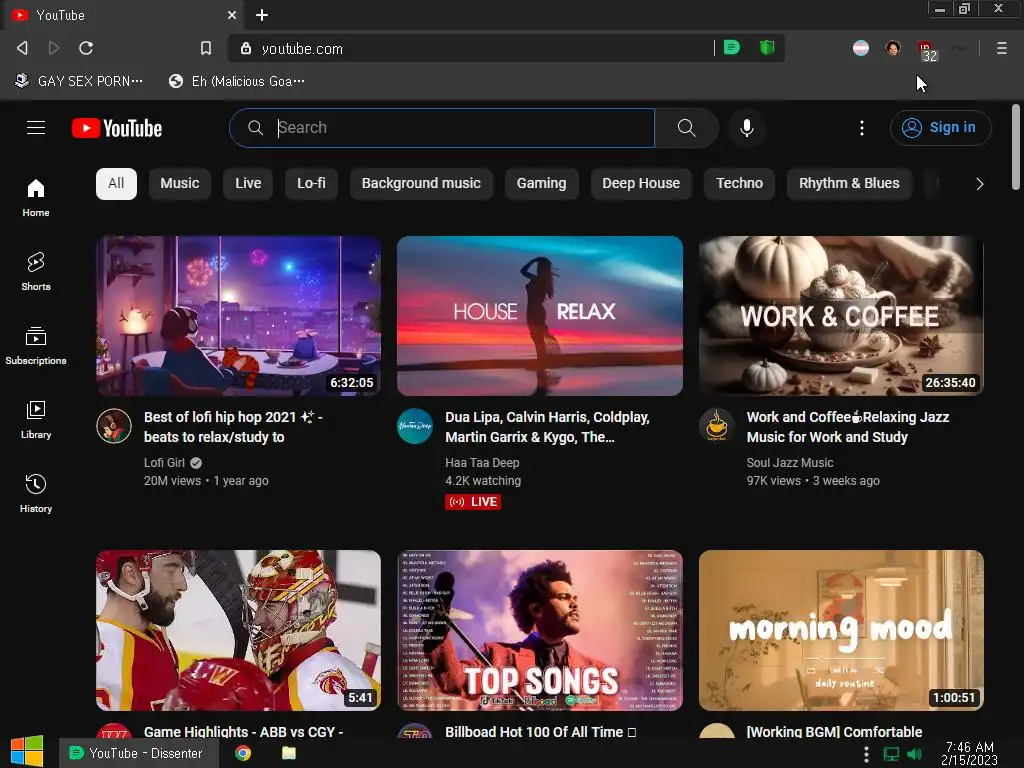Click the padlock site info icon

pyautogui.click(x=246, y=48)
